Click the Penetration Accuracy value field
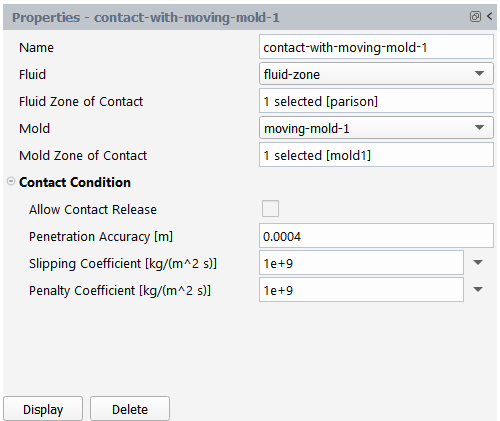The image size is (500, 421). [376, 236]
